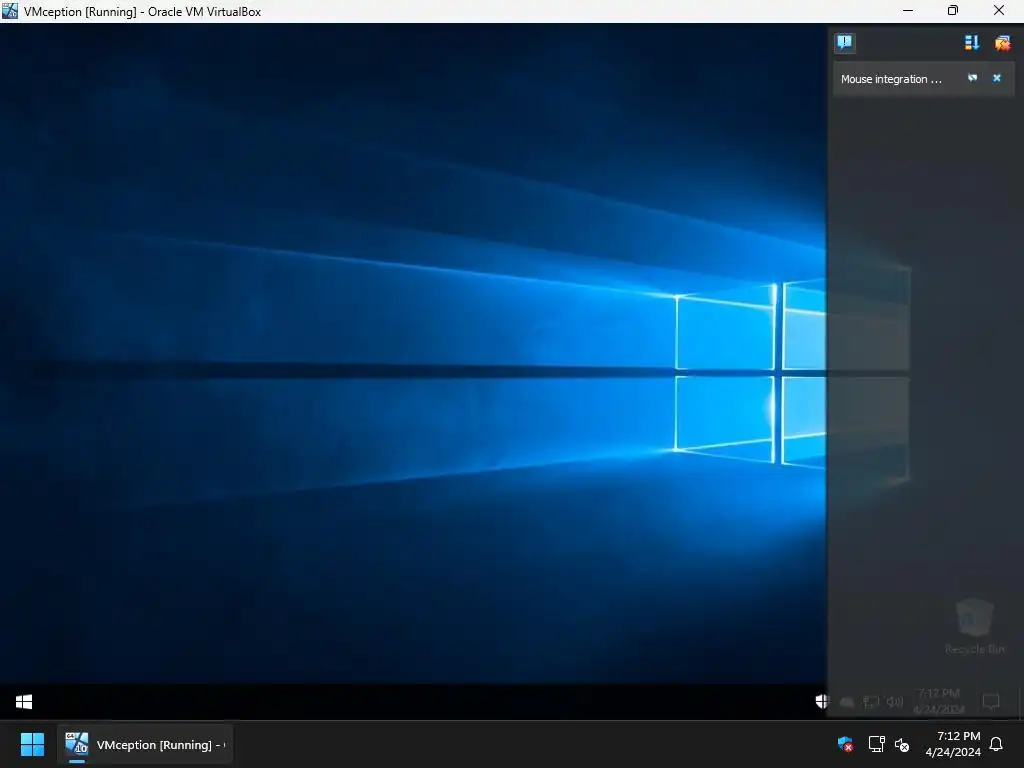Restore down the VMception VirtualBox window

coord(953,11)
